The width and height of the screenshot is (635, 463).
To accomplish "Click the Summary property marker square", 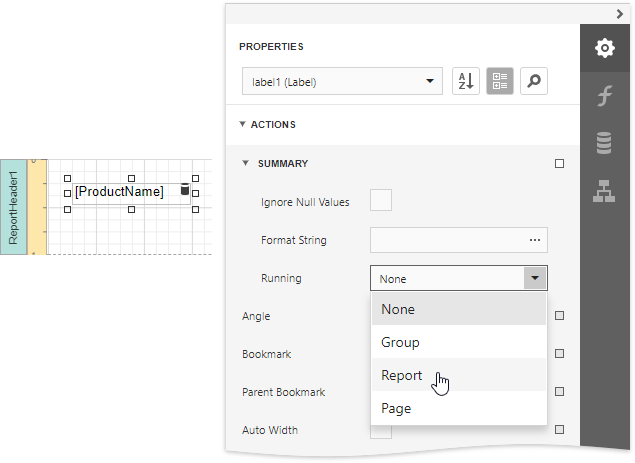I will point(559,163).
